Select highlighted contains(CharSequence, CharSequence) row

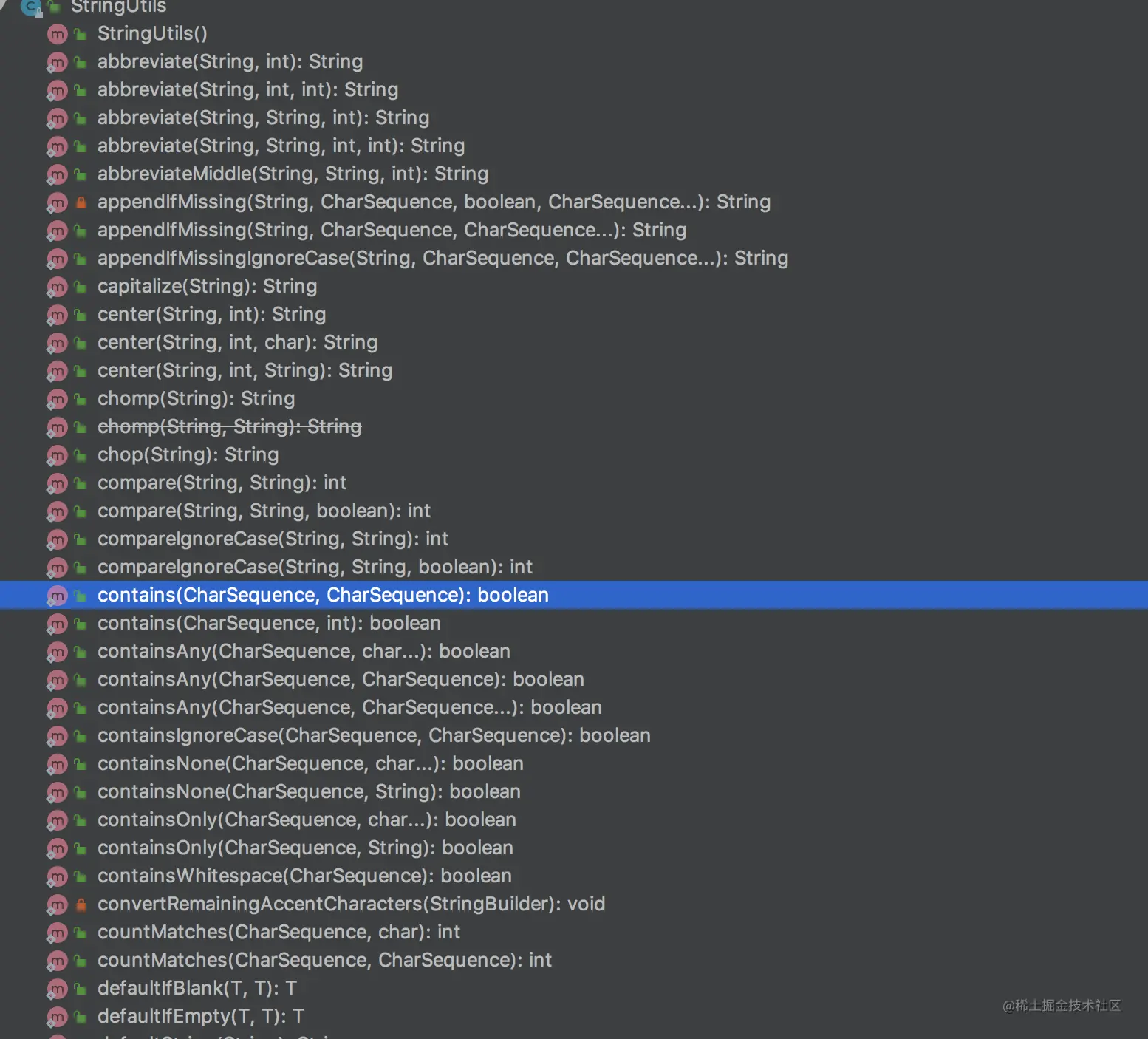coord(574,595)
